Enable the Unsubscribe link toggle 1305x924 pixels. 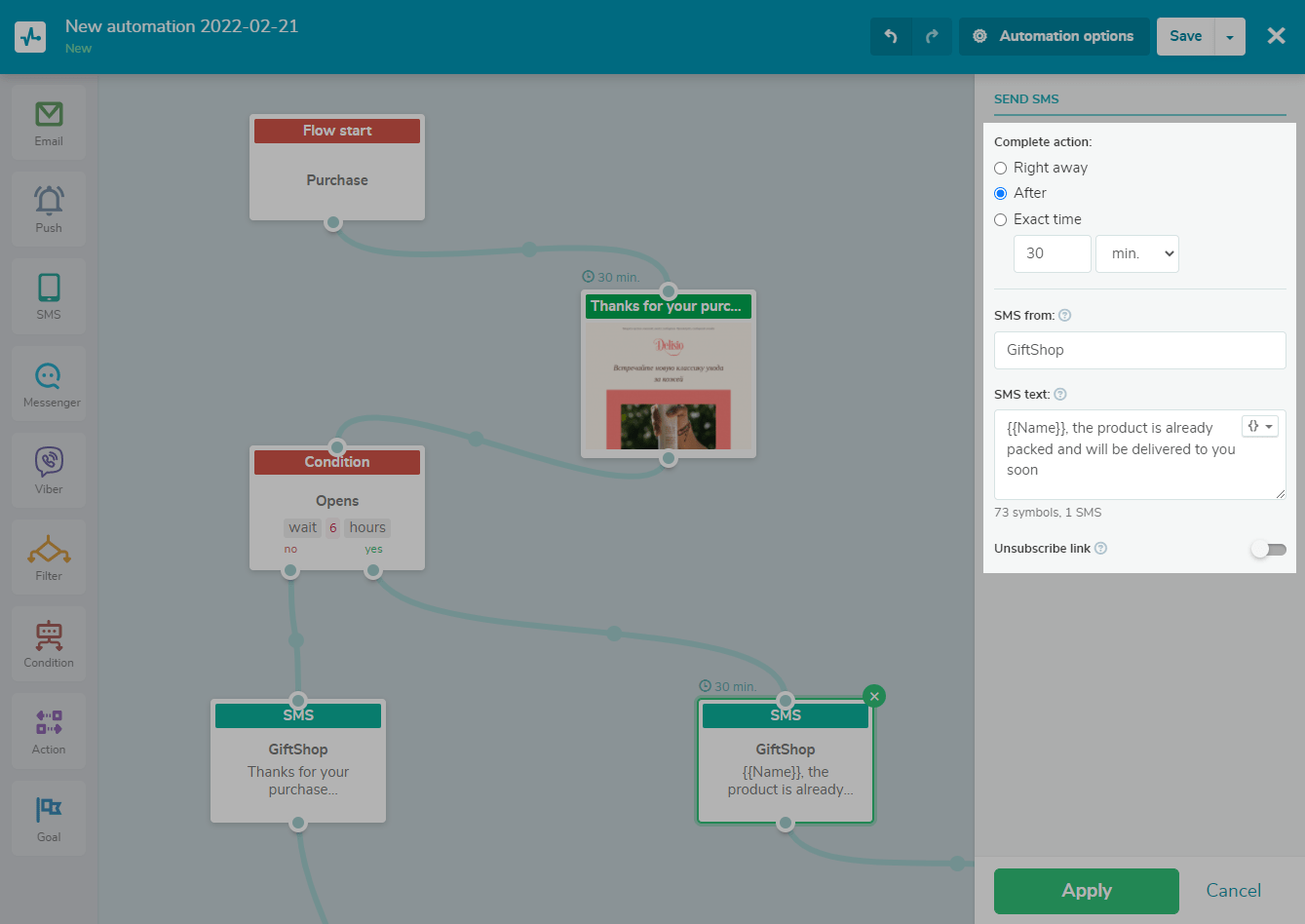tap(1268, 549)
